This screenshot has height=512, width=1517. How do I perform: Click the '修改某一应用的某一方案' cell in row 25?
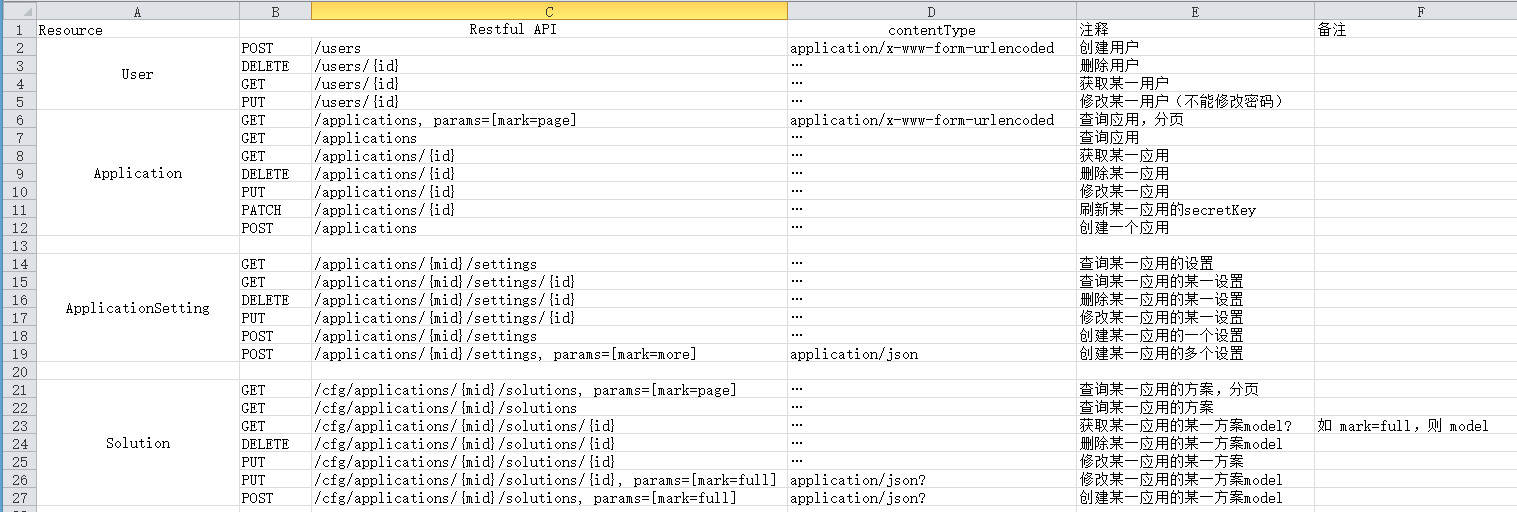click(x=1195, y=462)
